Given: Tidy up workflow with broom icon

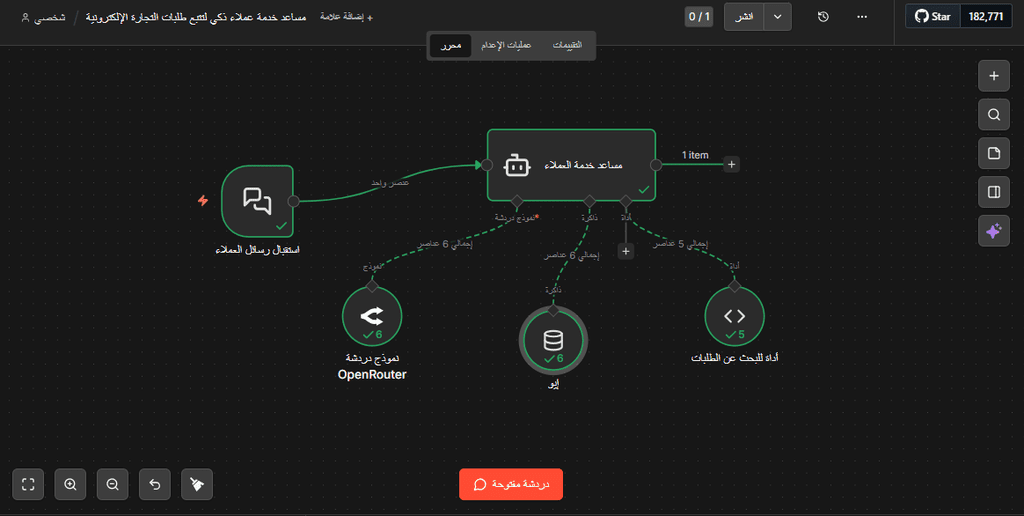Looking at the screenshot, I should coord(197,484).
